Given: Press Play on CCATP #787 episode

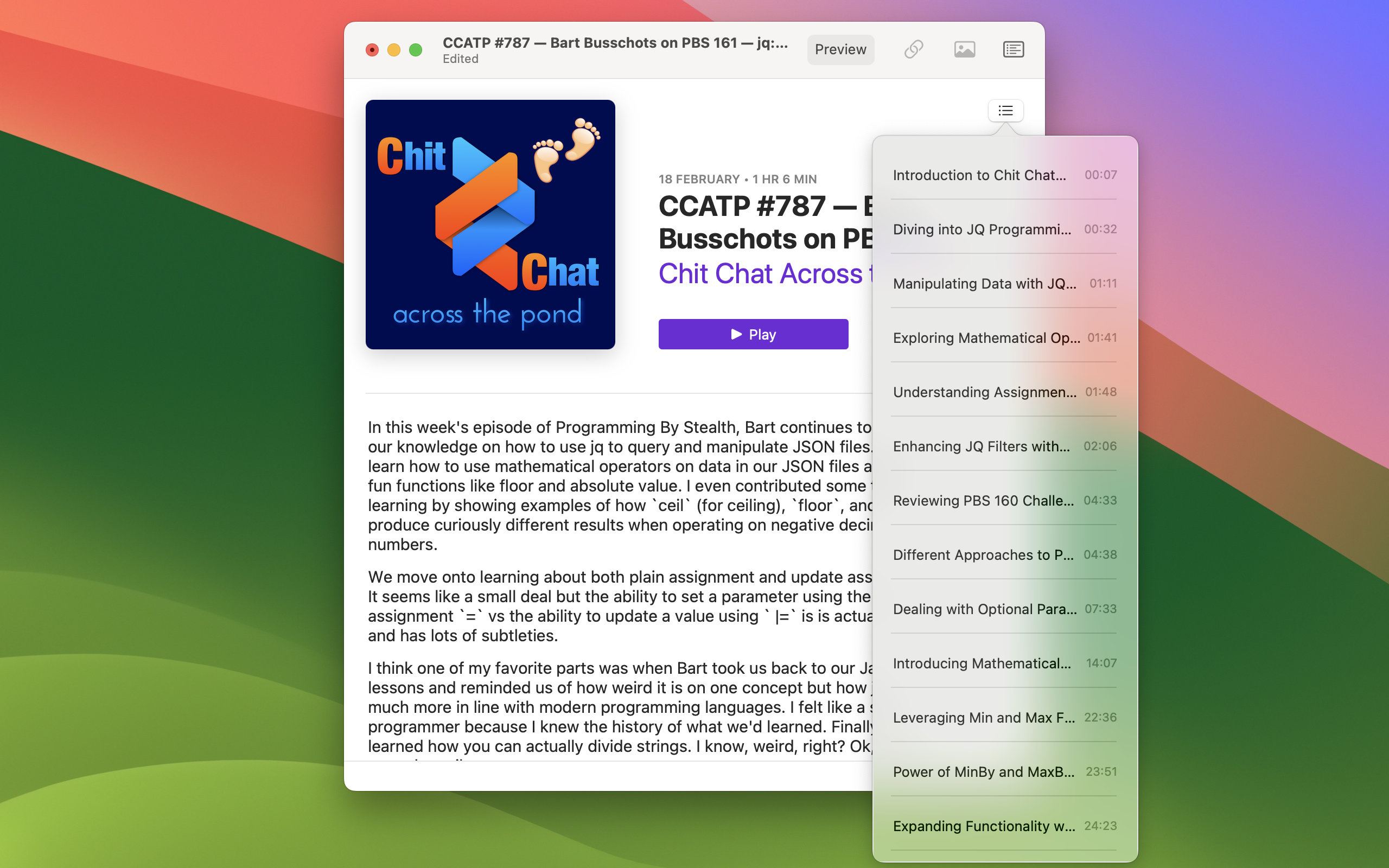Looking at the screenshot, I should pyautogui.click(x=753, y=335).
